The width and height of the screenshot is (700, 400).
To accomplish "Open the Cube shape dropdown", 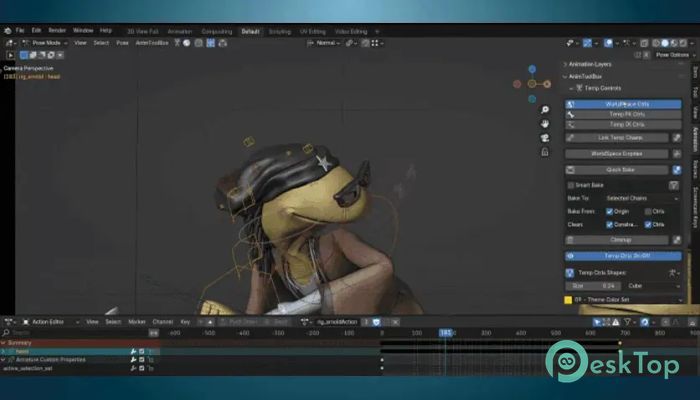I will pos(653,286).
